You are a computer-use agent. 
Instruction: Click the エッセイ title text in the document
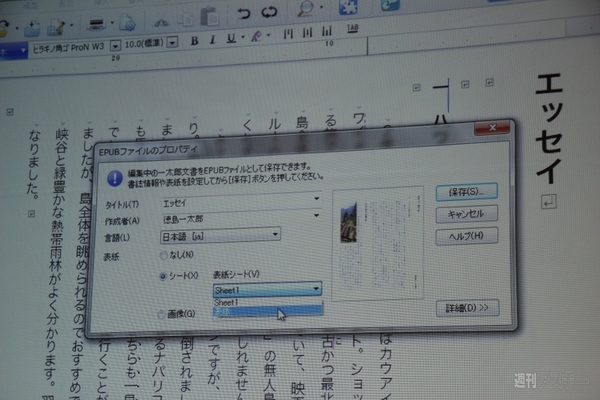click(549, 129)
